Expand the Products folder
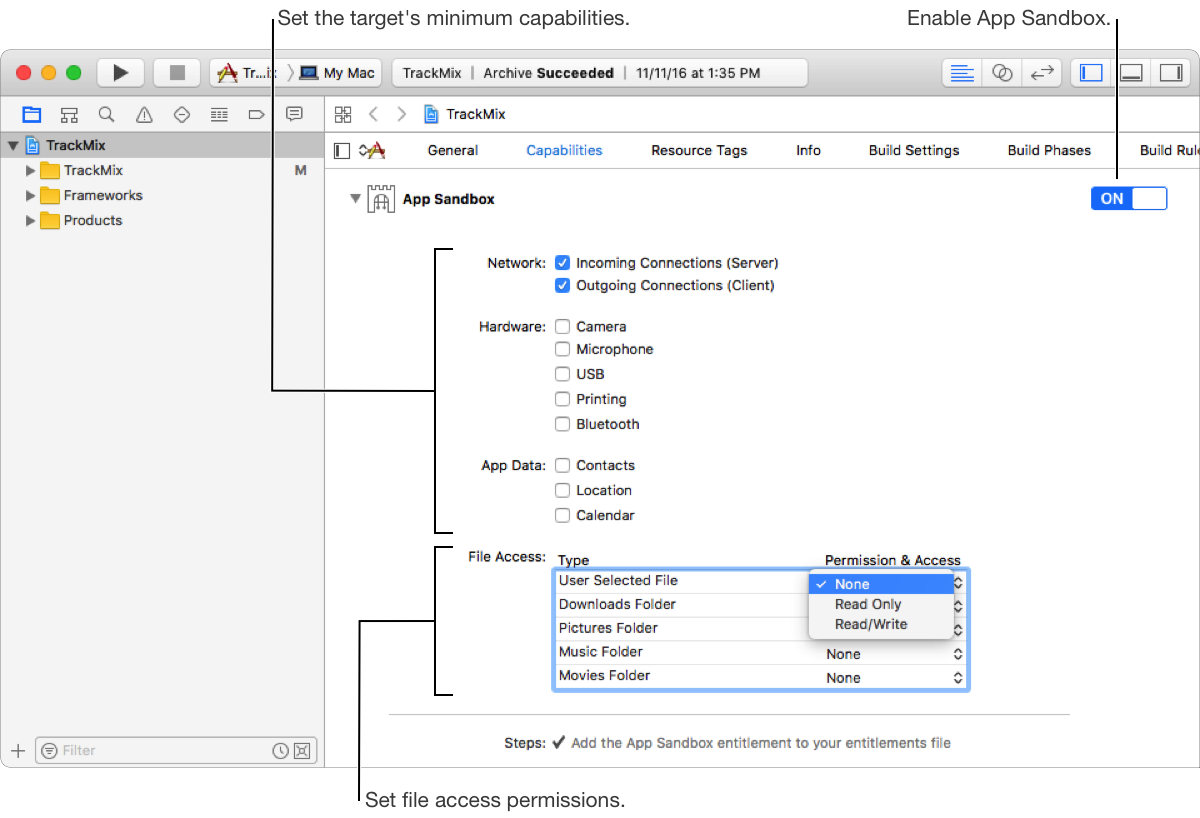Screen dimensions: 1200x818 (30, 221)
